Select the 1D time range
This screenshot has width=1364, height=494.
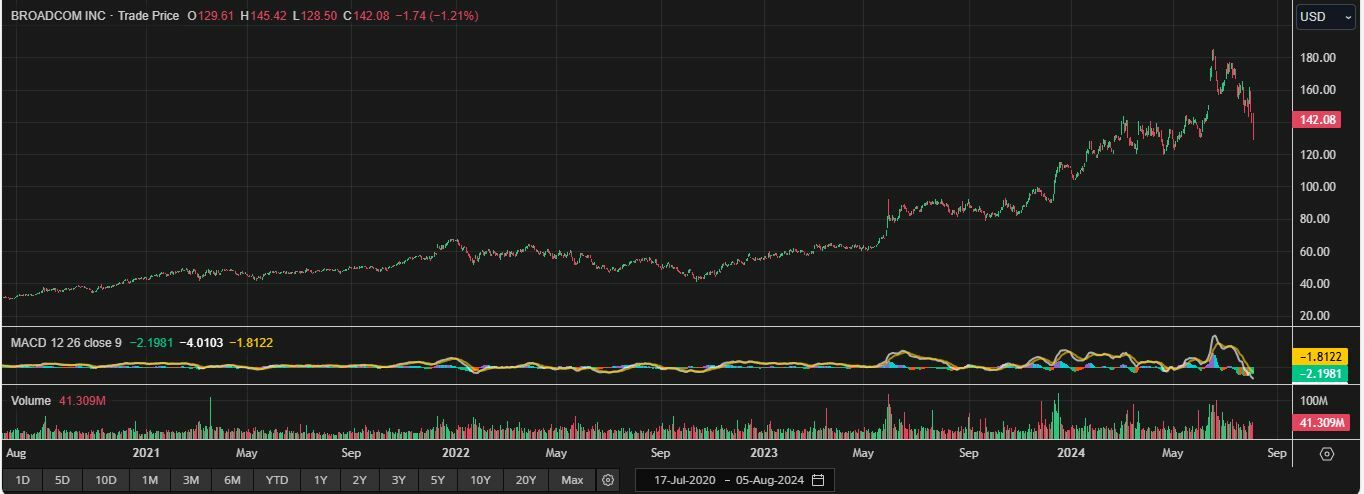22,480
